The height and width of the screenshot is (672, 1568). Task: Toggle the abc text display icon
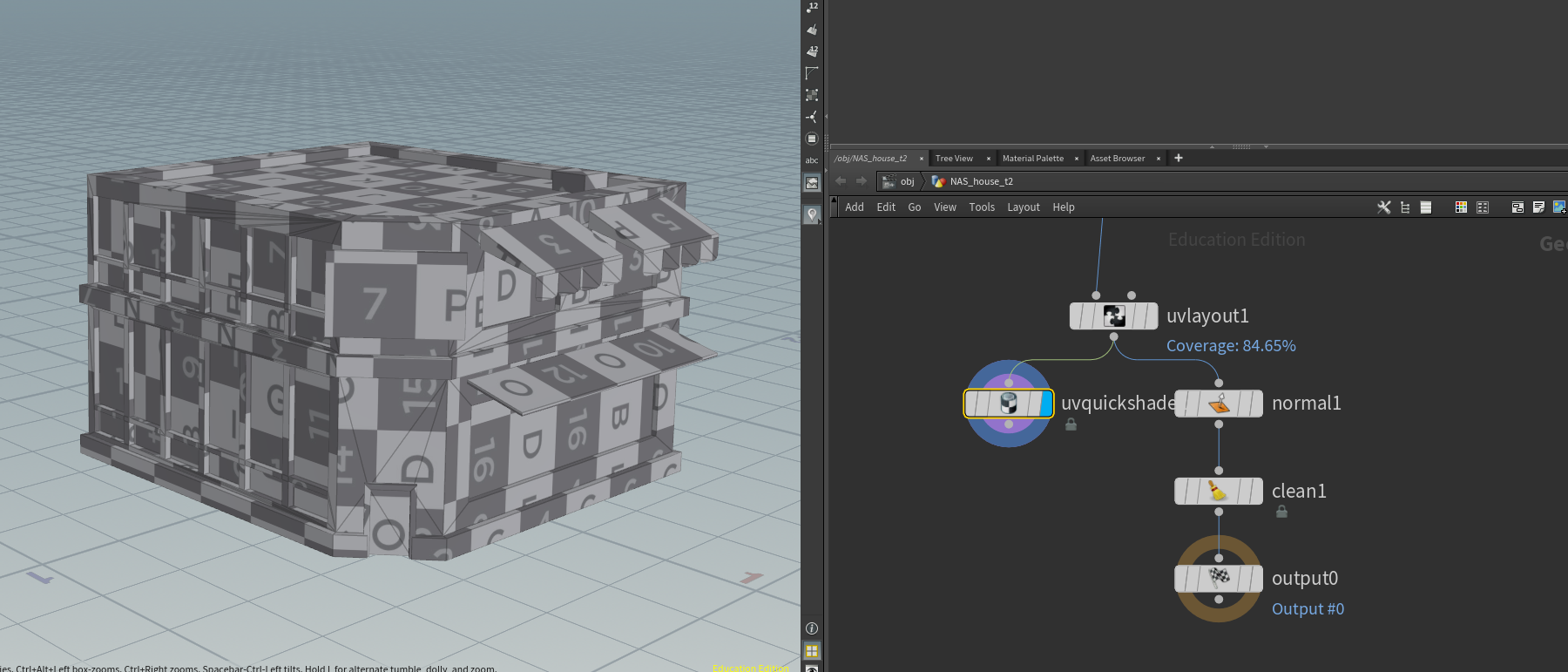tap(812, 160)
